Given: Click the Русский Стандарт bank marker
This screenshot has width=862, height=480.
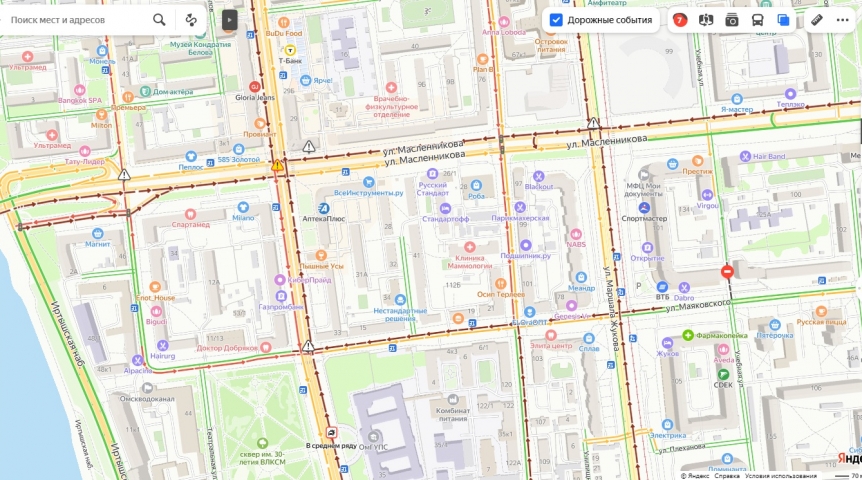Looking at the screenshot, I should click(x=433, y=174).
